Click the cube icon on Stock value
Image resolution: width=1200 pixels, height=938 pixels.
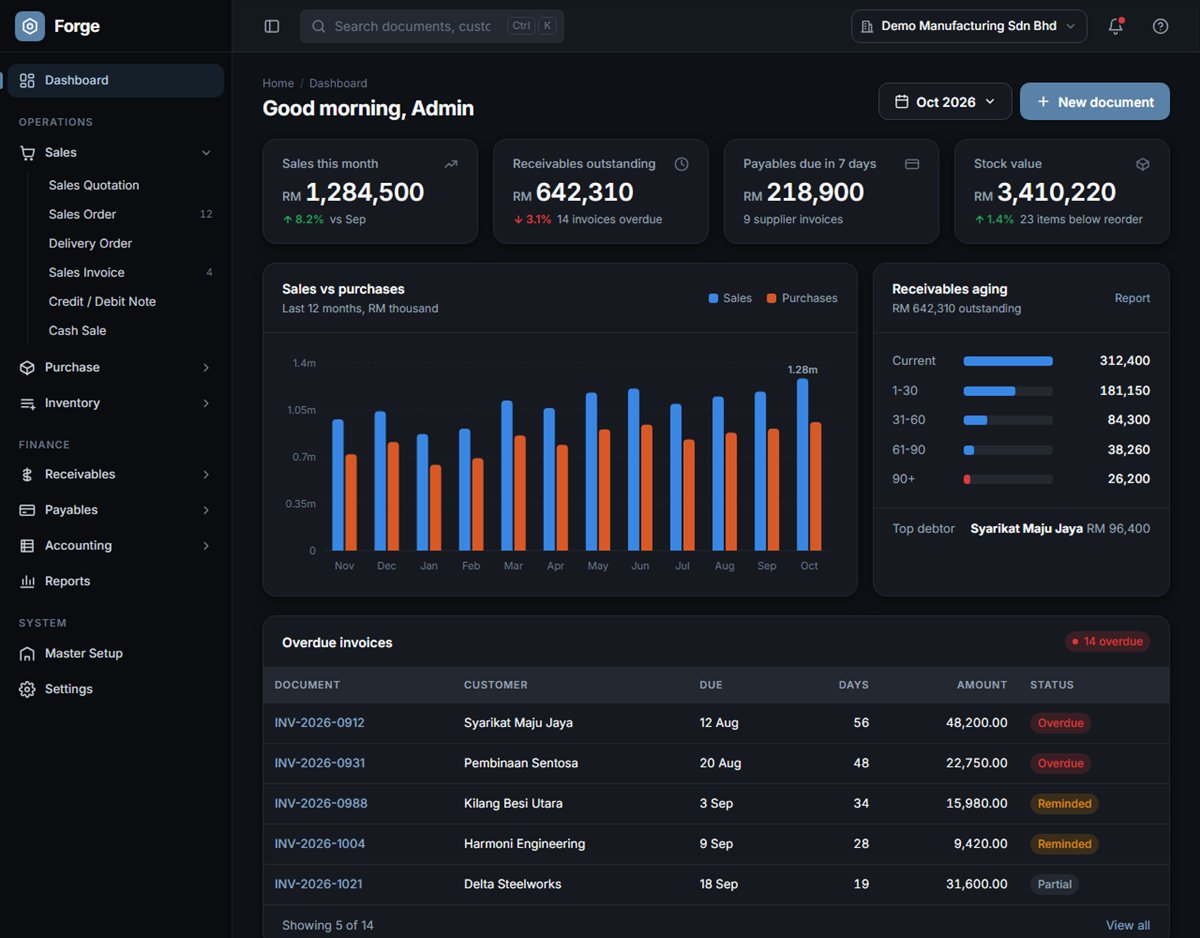click(x=1143, y=164)
